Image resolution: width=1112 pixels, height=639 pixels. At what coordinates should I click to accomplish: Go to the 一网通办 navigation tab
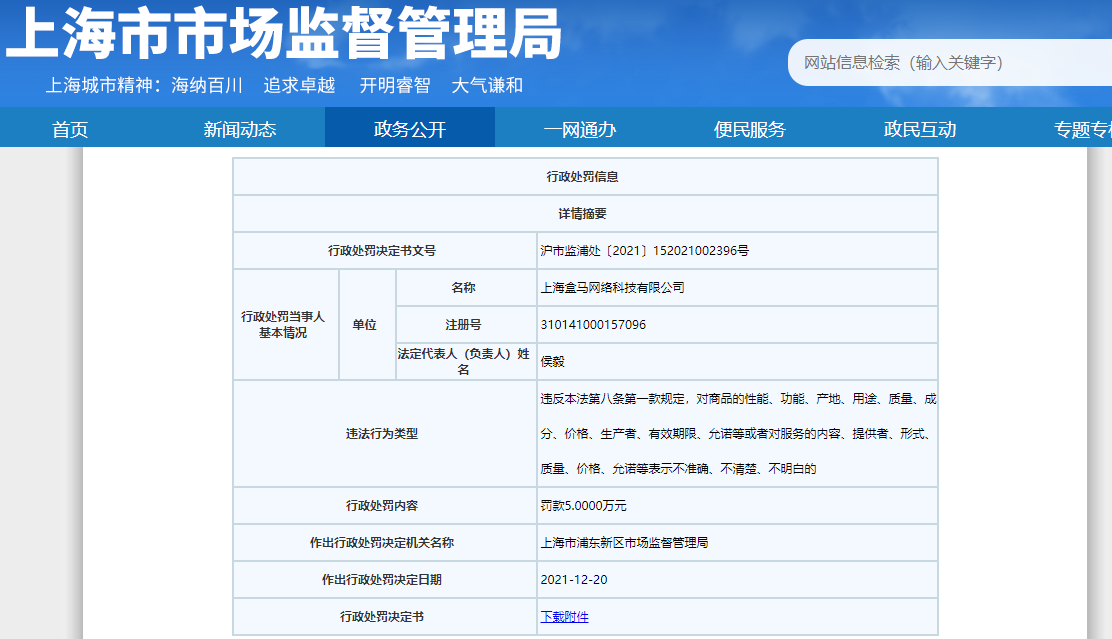(x=579, y=129)
